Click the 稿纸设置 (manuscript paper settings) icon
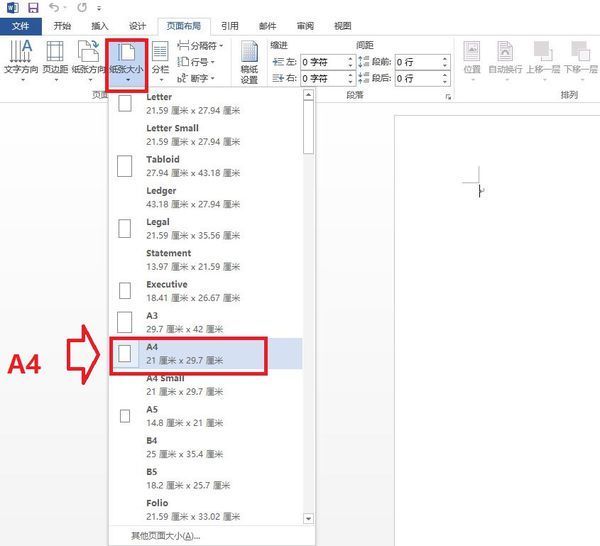600x546 pixels. pos(249,62)
